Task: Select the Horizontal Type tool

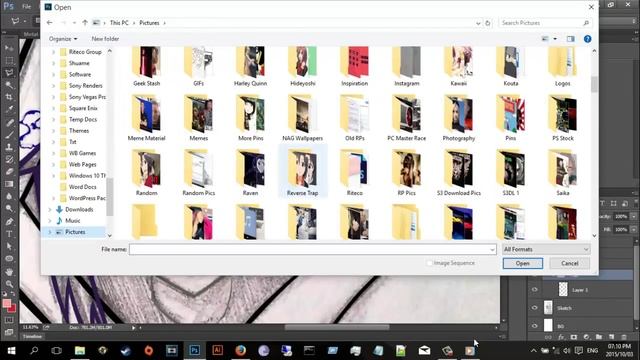Action: click(9, 234)
